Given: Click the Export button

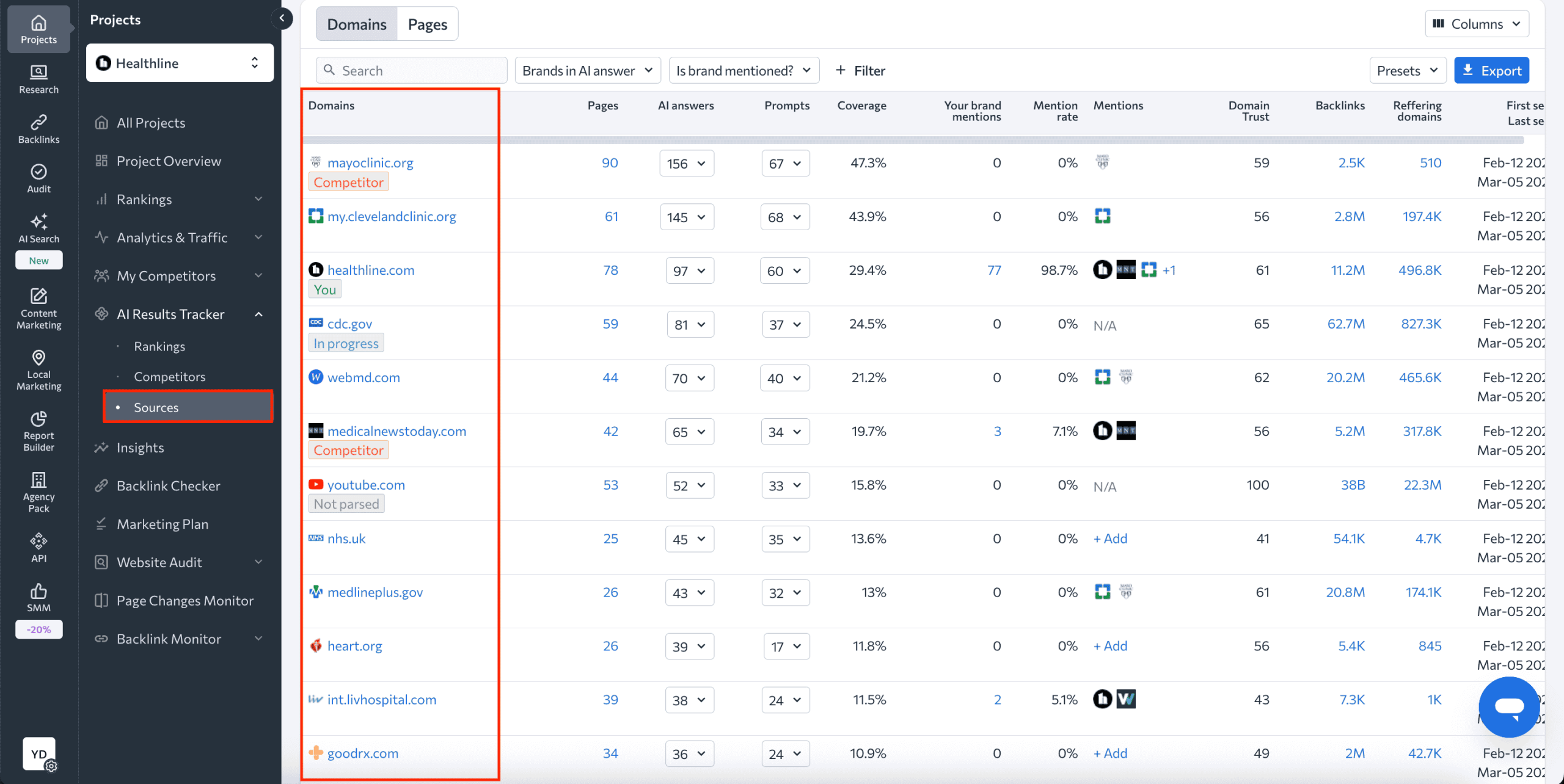Looking at the screenshot, I should pos(1491,70).
